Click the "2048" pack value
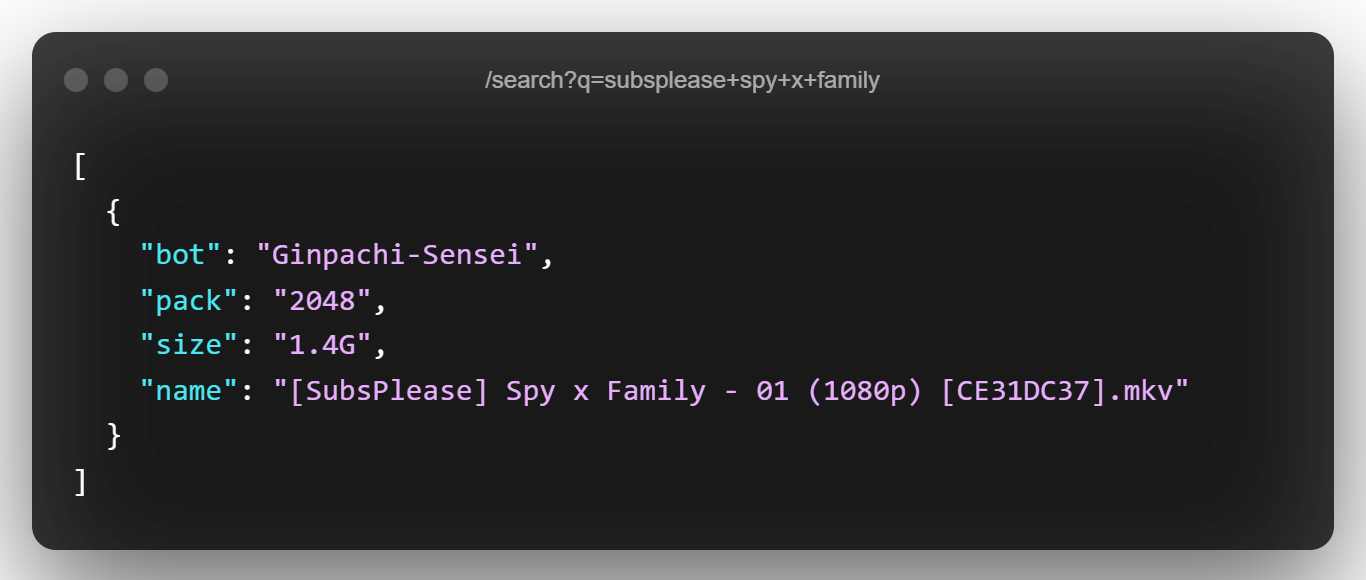The height and width of the screenshot is (580, 1366). [x=322, y=300]
